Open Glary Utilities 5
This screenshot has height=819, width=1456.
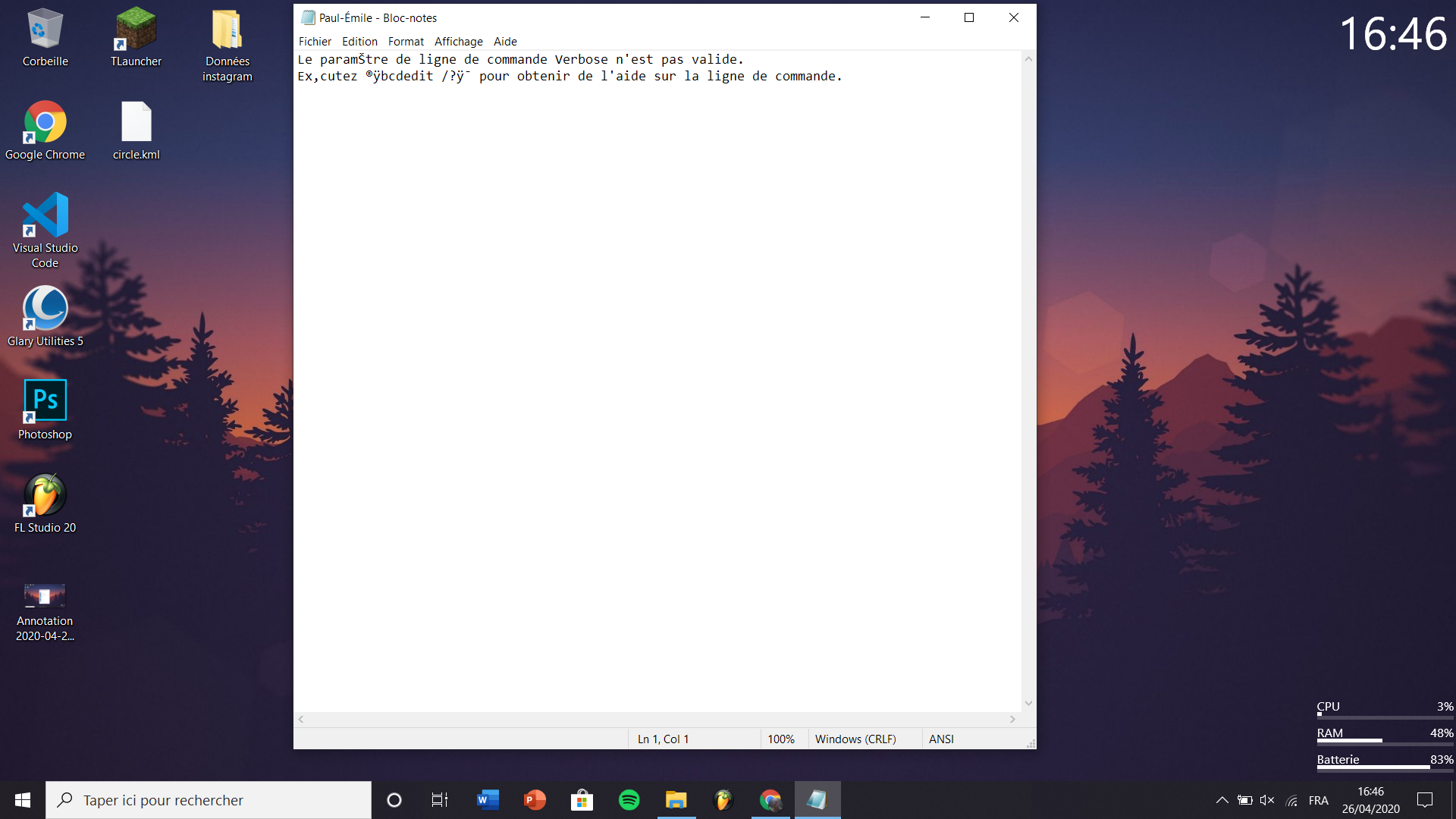coord(45,314)
